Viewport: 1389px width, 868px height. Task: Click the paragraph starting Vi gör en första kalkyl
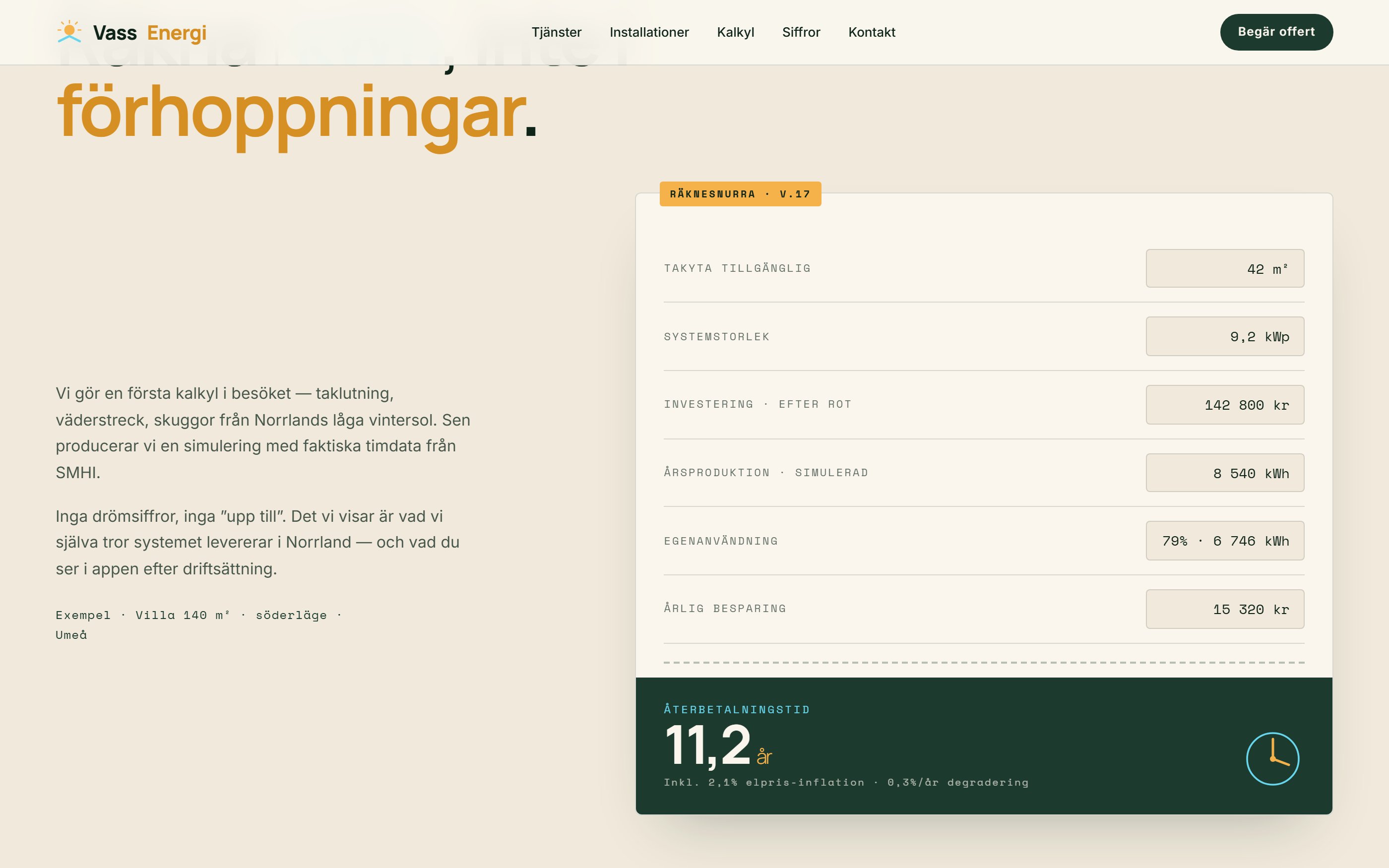[263, 433]
